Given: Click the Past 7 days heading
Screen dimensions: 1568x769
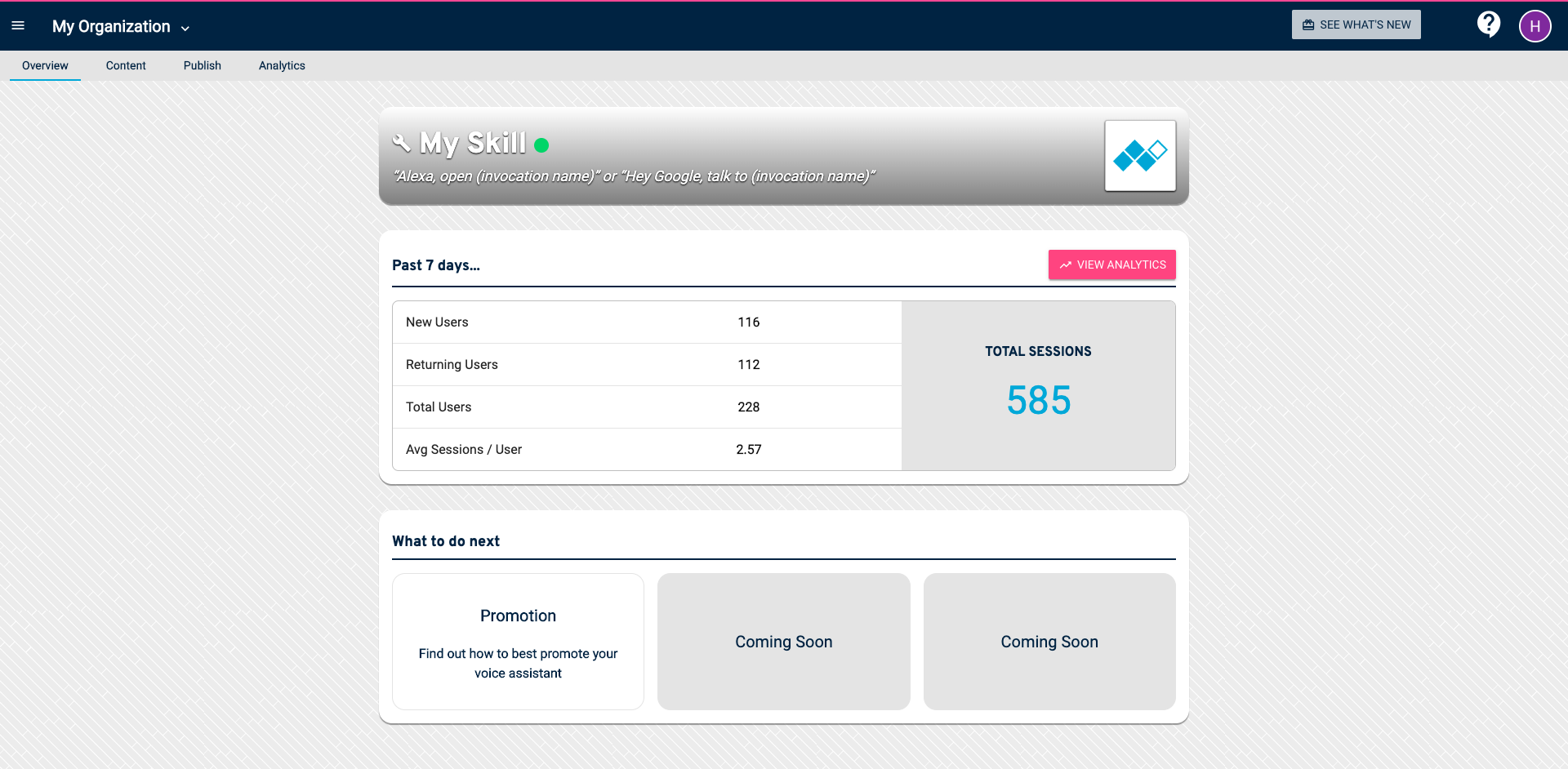Looking at the screenshot, I should click(436, 264).
